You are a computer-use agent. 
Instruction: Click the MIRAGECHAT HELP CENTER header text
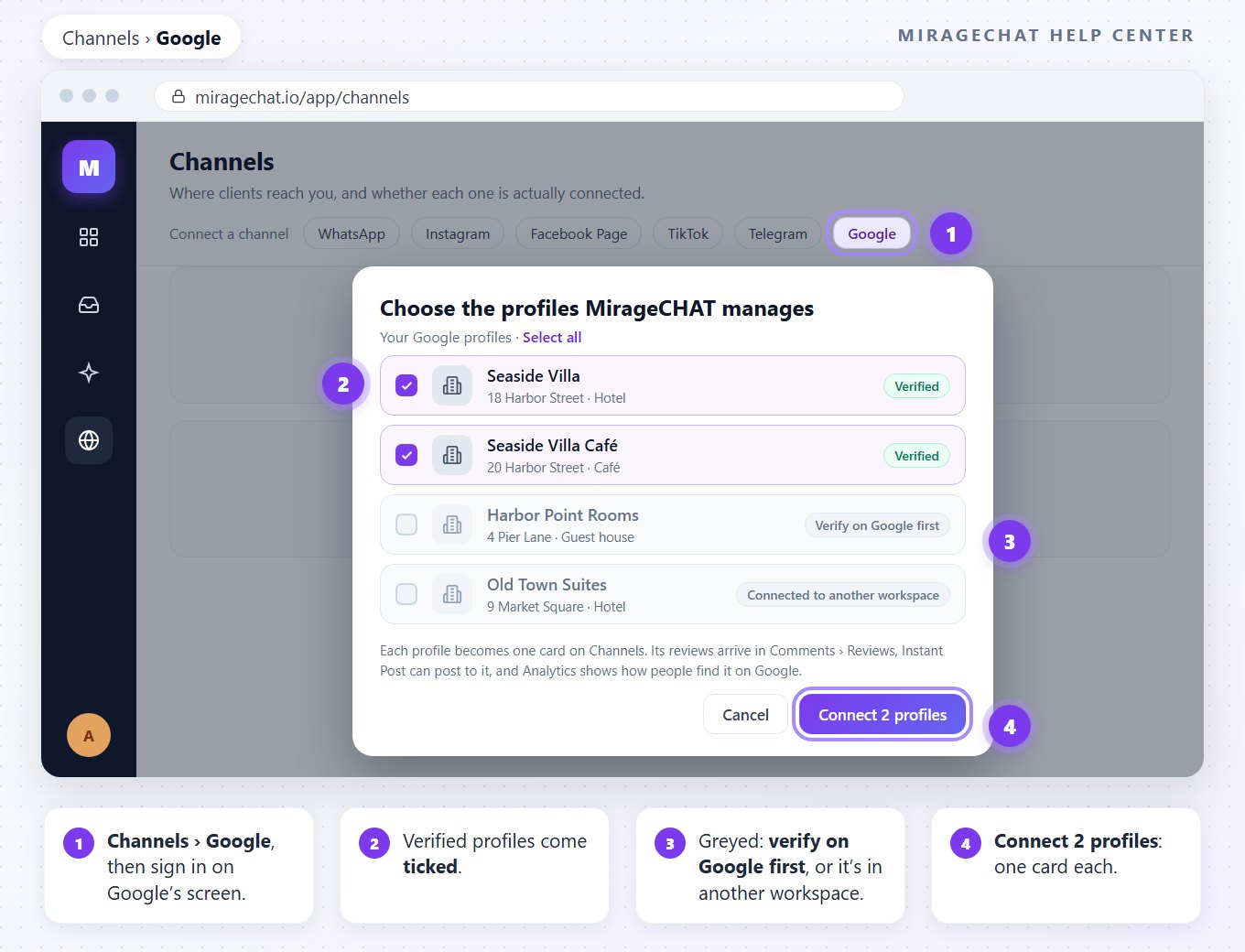[x=1045, y=36]
